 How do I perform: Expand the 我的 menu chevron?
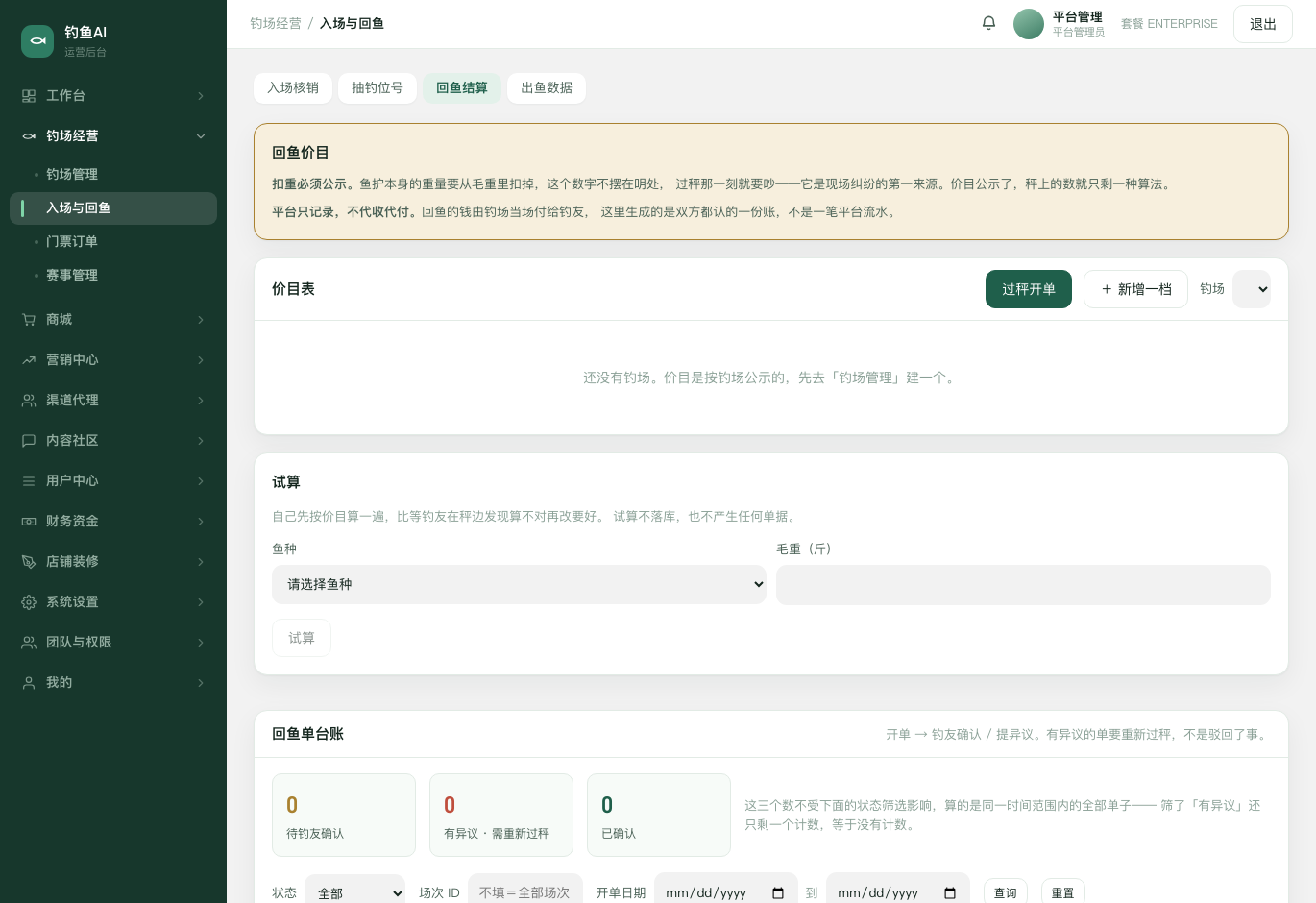[201, 683]
